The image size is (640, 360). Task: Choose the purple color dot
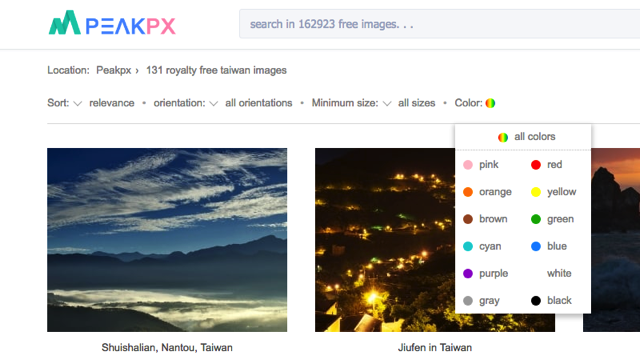[468, 273]
